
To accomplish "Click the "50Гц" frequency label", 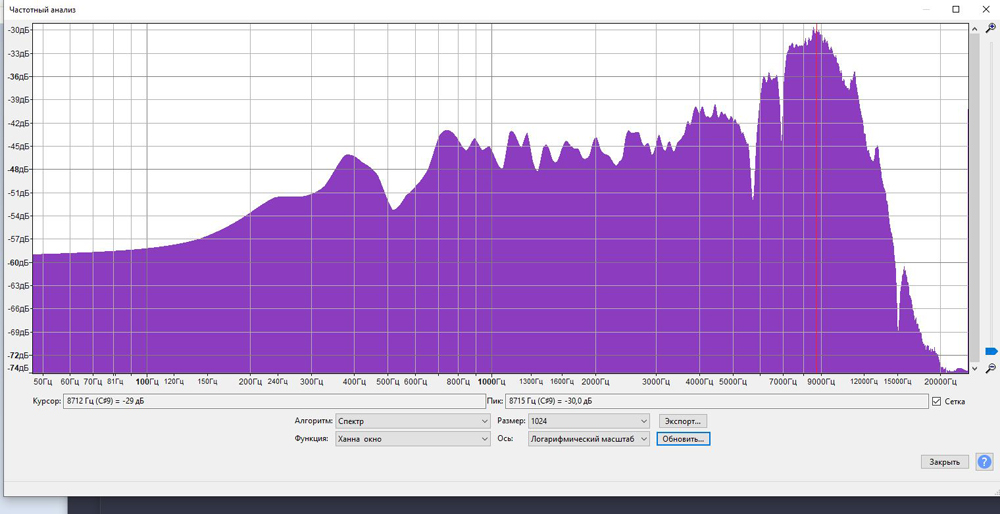I will [x=41, y=382].
